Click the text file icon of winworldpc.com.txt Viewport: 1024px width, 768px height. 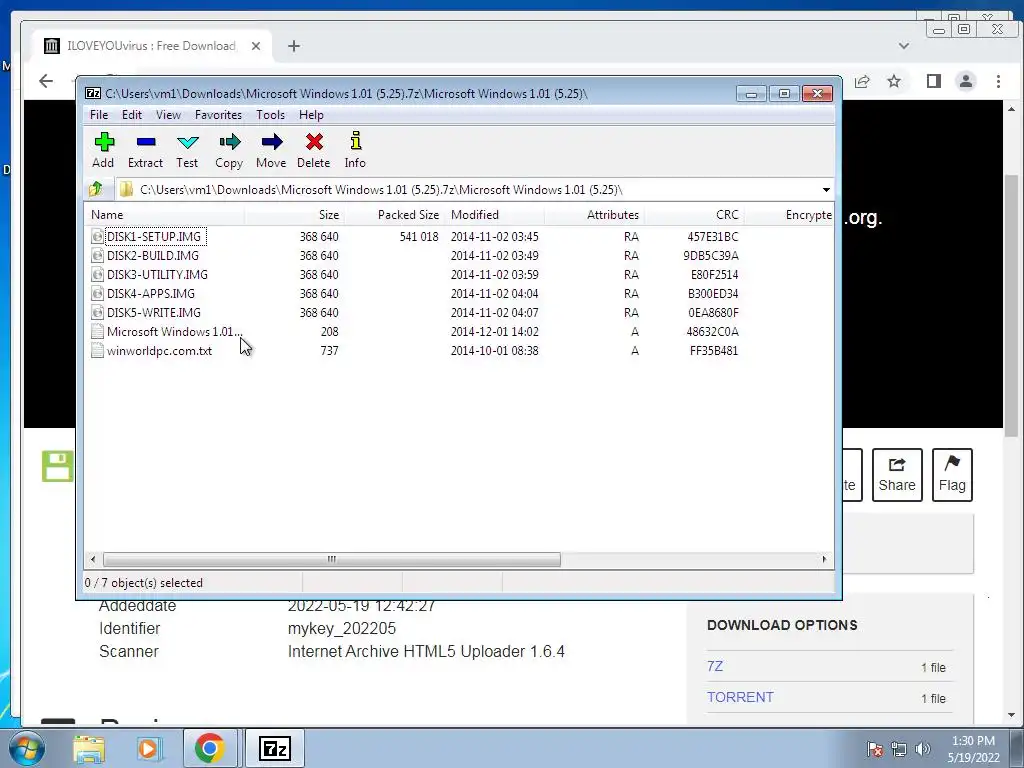[x=97, y=351]
